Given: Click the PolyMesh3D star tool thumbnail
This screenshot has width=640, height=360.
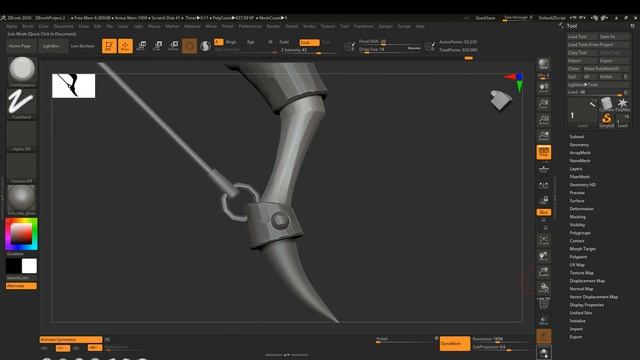Looking at the screenshot, I should pyautogui.click(x=622, y=104).
